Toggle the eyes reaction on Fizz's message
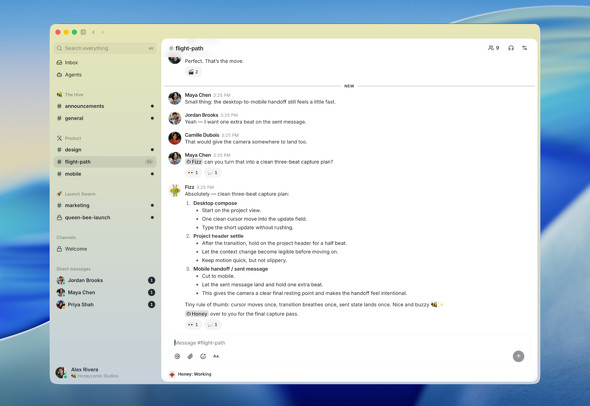Image resolution: width=590 pixels, height=406 pixels. coord(193,324)
